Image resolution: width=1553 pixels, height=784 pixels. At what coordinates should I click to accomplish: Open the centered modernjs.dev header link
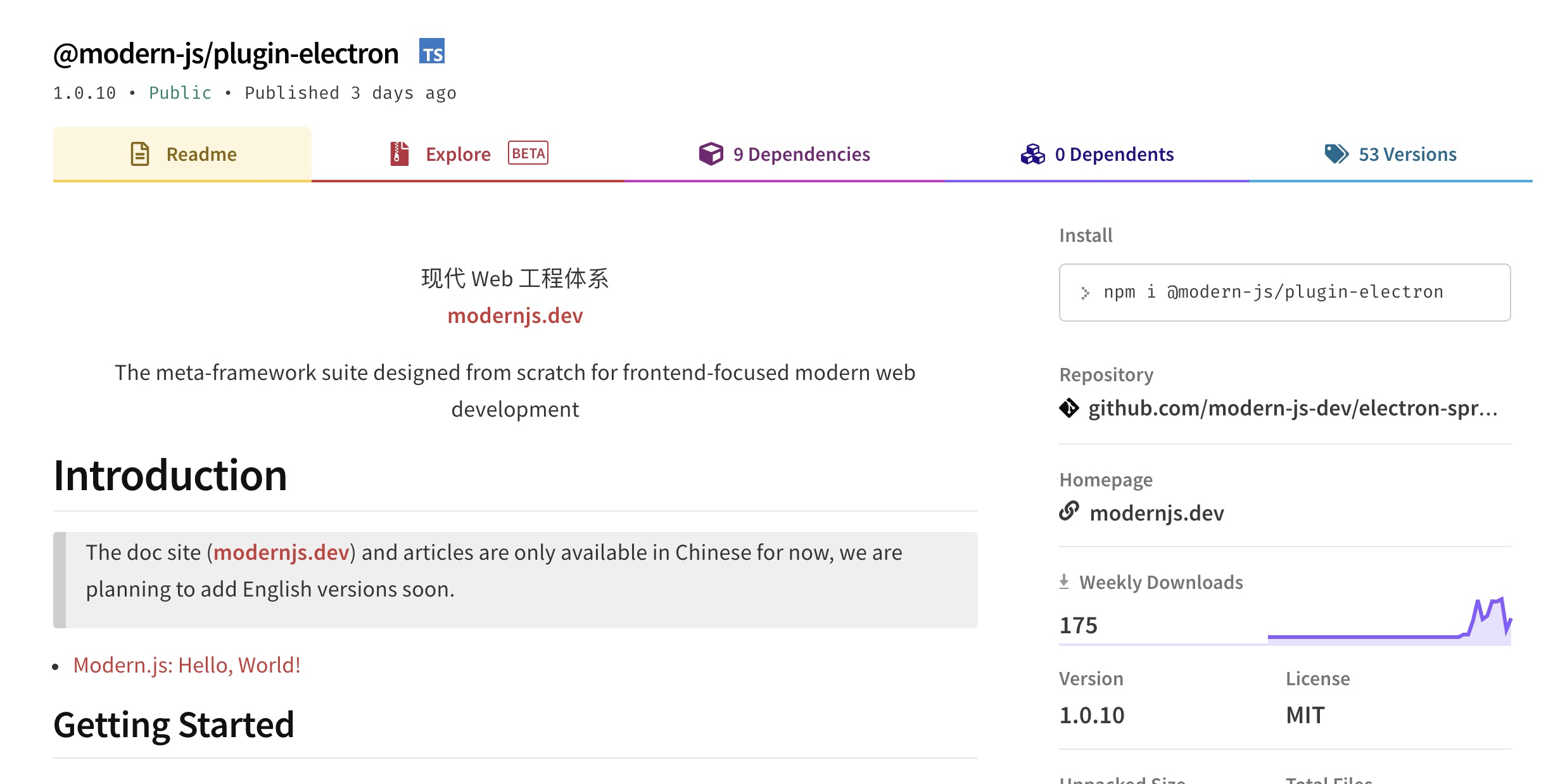[x=515, y=315]
